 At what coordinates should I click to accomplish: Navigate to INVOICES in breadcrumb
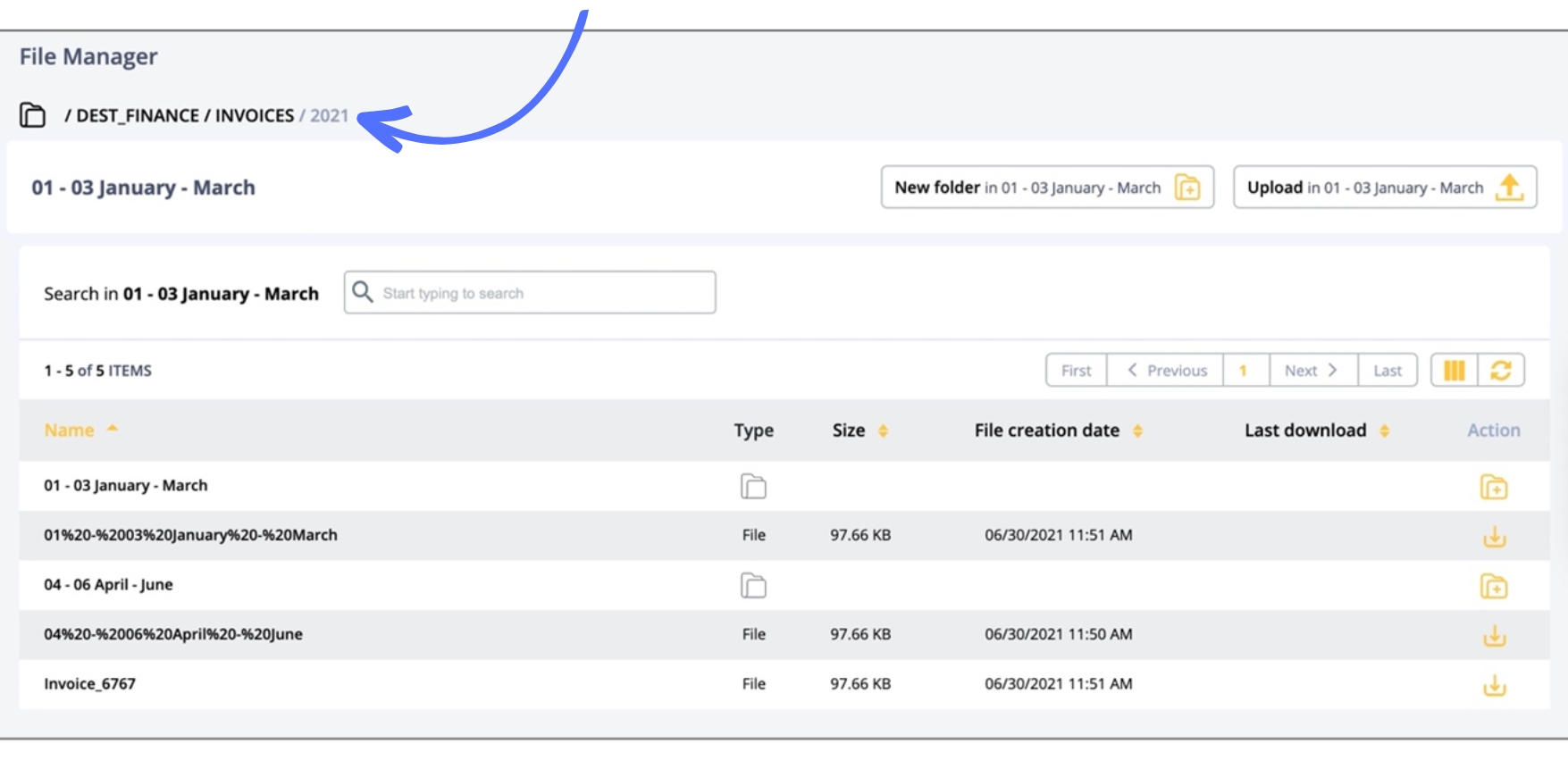coord(255,116)
